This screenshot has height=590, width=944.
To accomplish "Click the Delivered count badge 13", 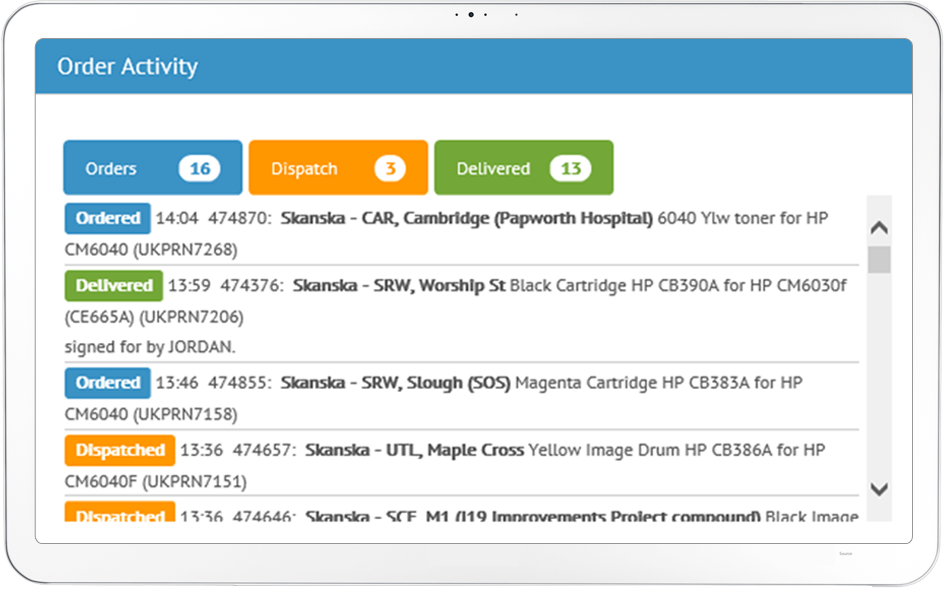I will (x=571, y=169).
